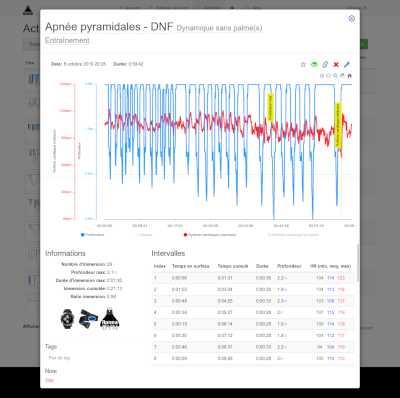Toggle Rythme cardiaque (ceinture) legend series
The width and height of the screenshot is (400, 398).
pos(210,235)
